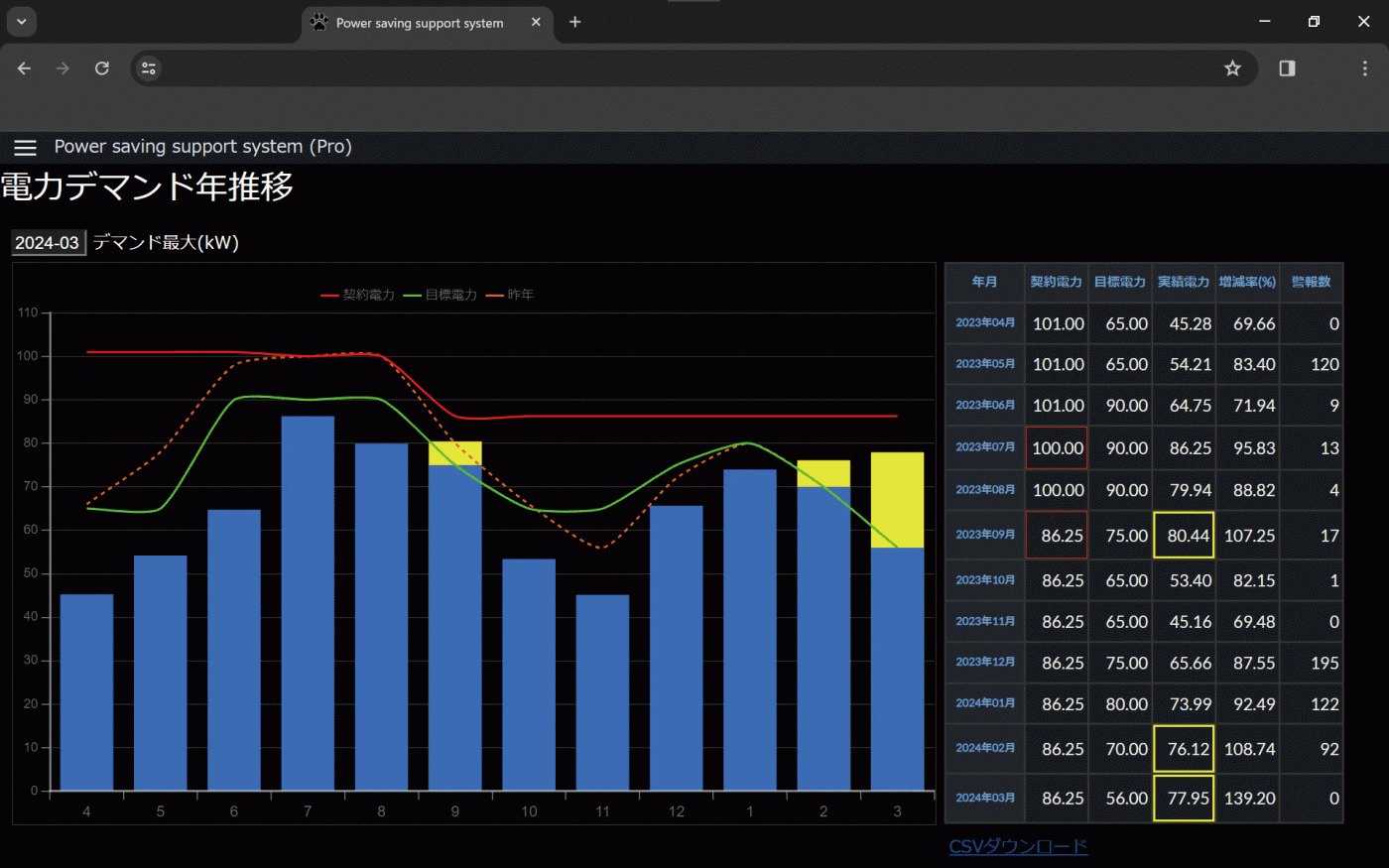Open the Chrome three-dot menu
Image resolution: width=1389 pixels, height=868 pixels.
[1365, 68]
